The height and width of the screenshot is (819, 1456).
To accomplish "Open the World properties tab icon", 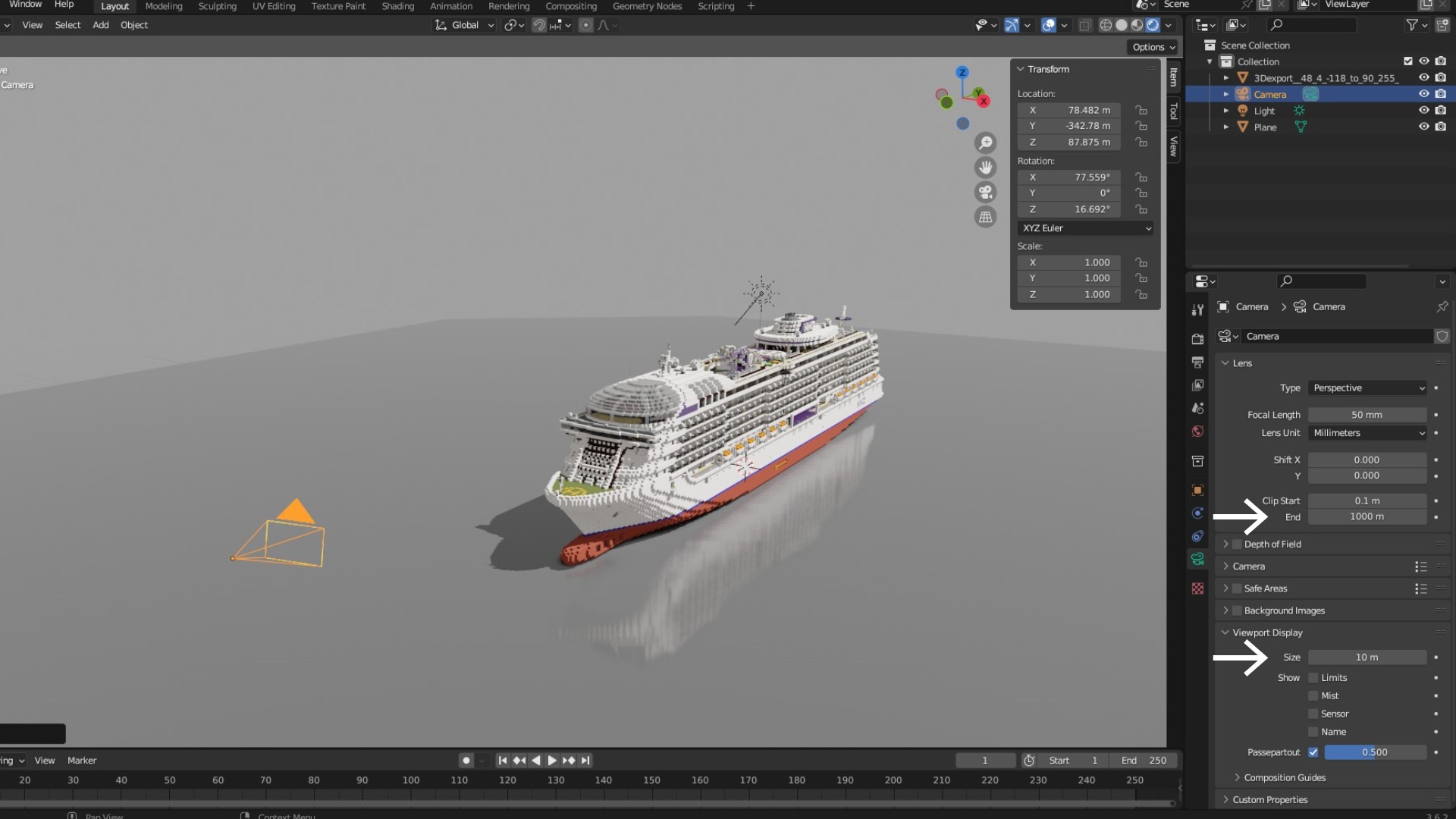I will (1197, 431).
